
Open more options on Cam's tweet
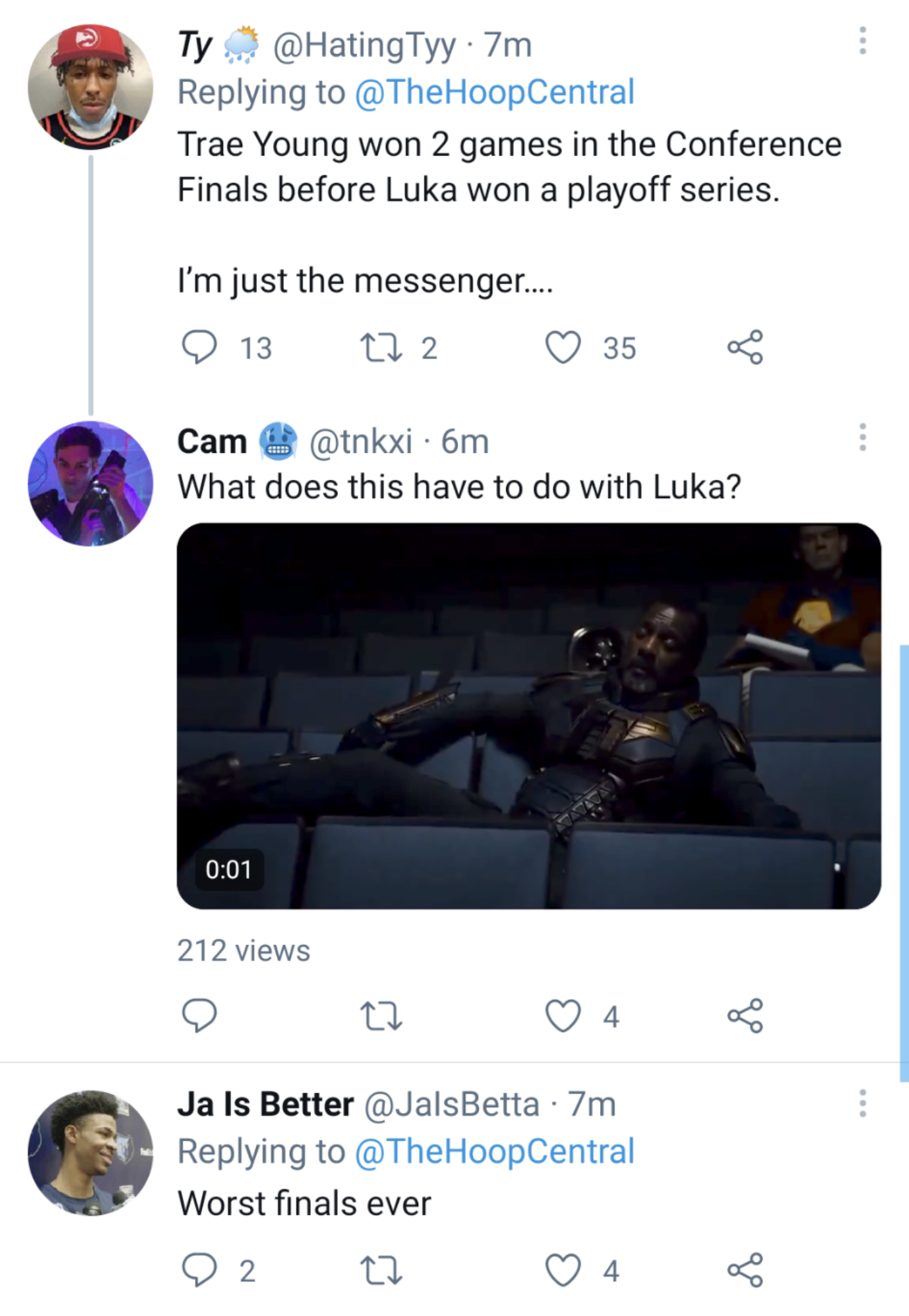coord(862,438)
